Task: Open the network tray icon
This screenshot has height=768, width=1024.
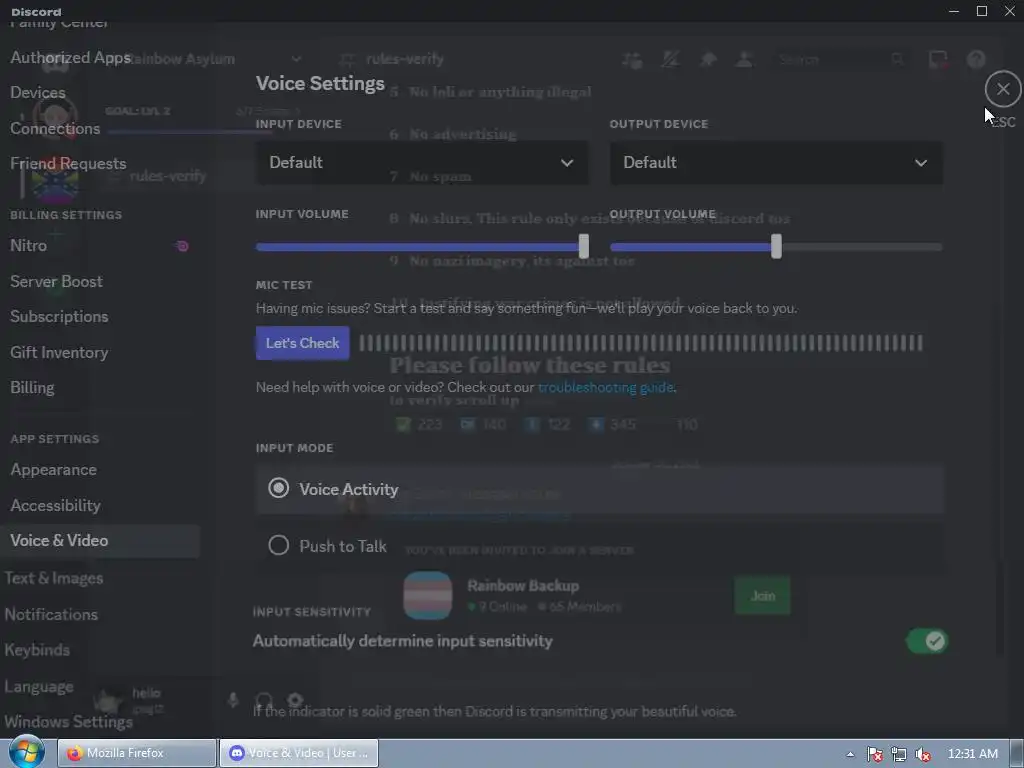Action: click(x=899, y=754)
